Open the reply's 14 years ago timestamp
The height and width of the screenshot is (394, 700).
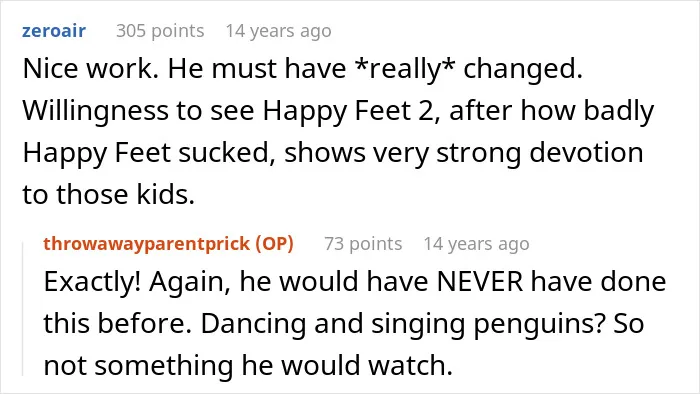[476, 244]
